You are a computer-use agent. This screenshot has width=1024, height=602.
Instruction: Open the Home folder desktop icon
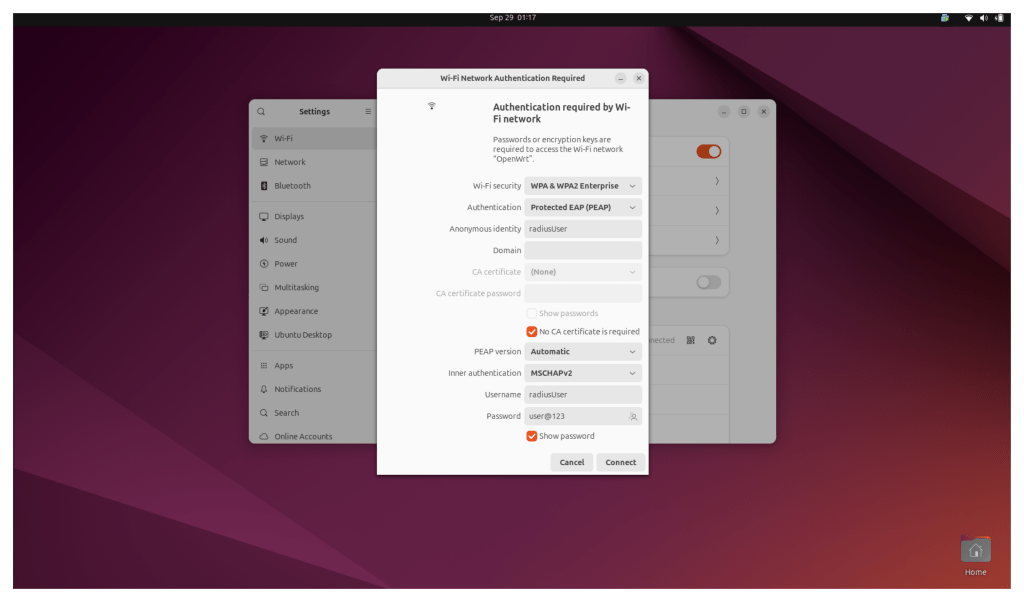click(x=975, y=552)
